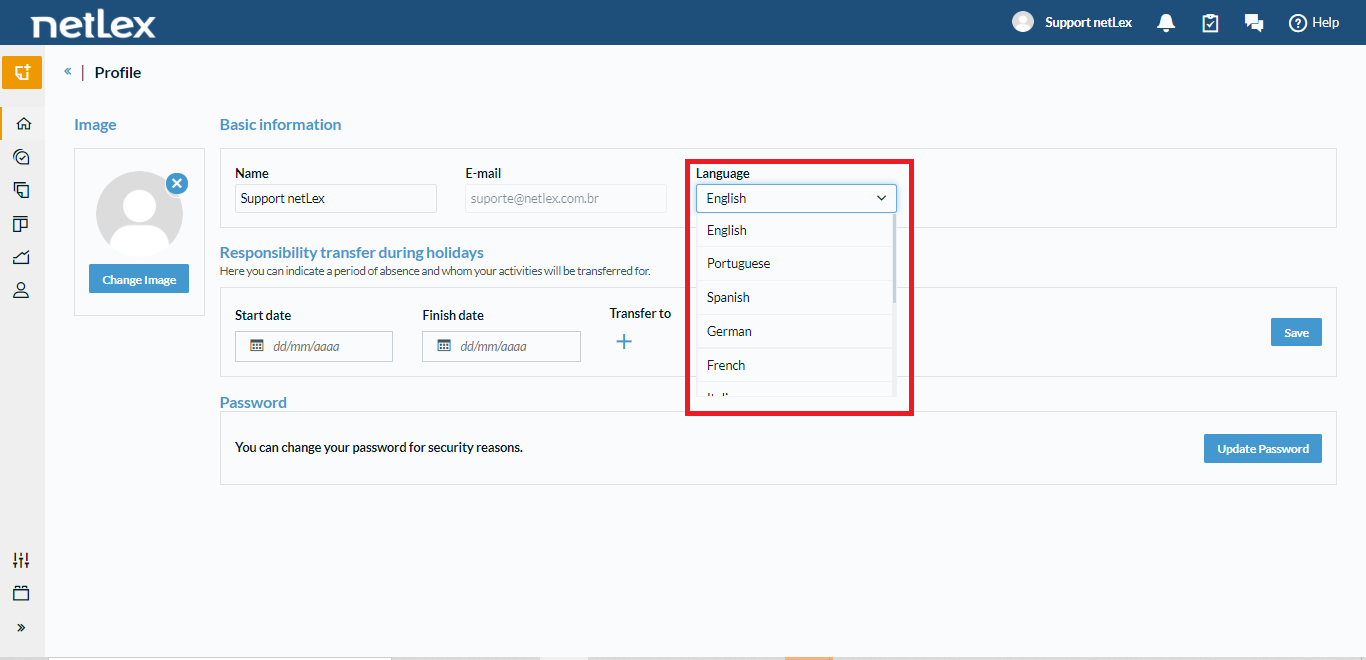Add a Transfer to person with plus icon
The image size is (1366, 660).
tap(624, 342)
